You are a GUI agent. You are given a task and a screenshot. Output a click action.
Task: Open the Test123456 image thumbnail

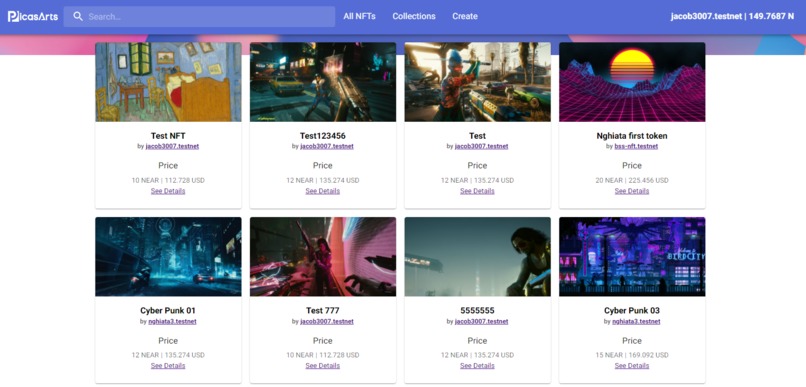click(323, 82)
